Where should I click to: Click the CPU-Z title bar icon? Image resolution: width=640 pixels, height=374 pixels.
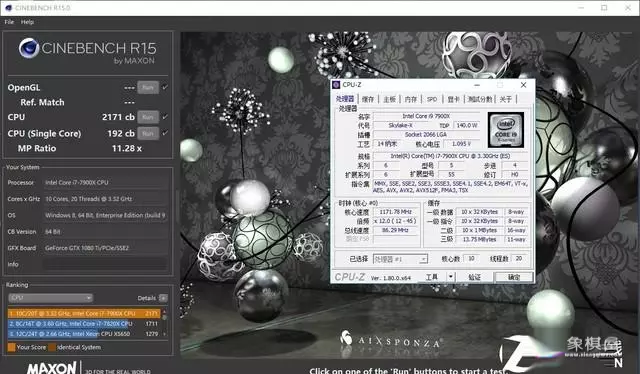pos(336,85)
